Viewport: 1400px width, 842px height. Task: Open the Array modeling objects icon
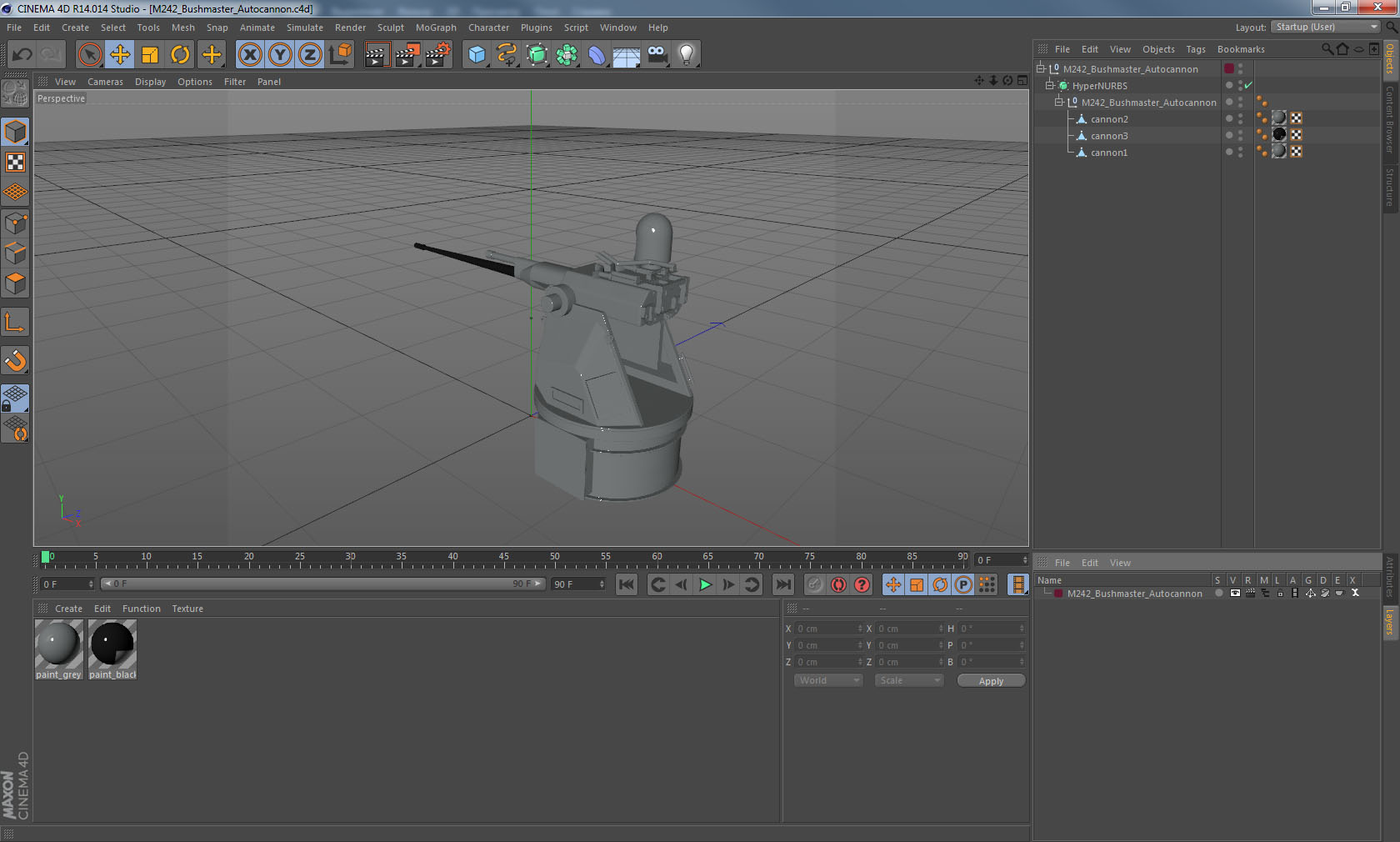coord(567,55)
